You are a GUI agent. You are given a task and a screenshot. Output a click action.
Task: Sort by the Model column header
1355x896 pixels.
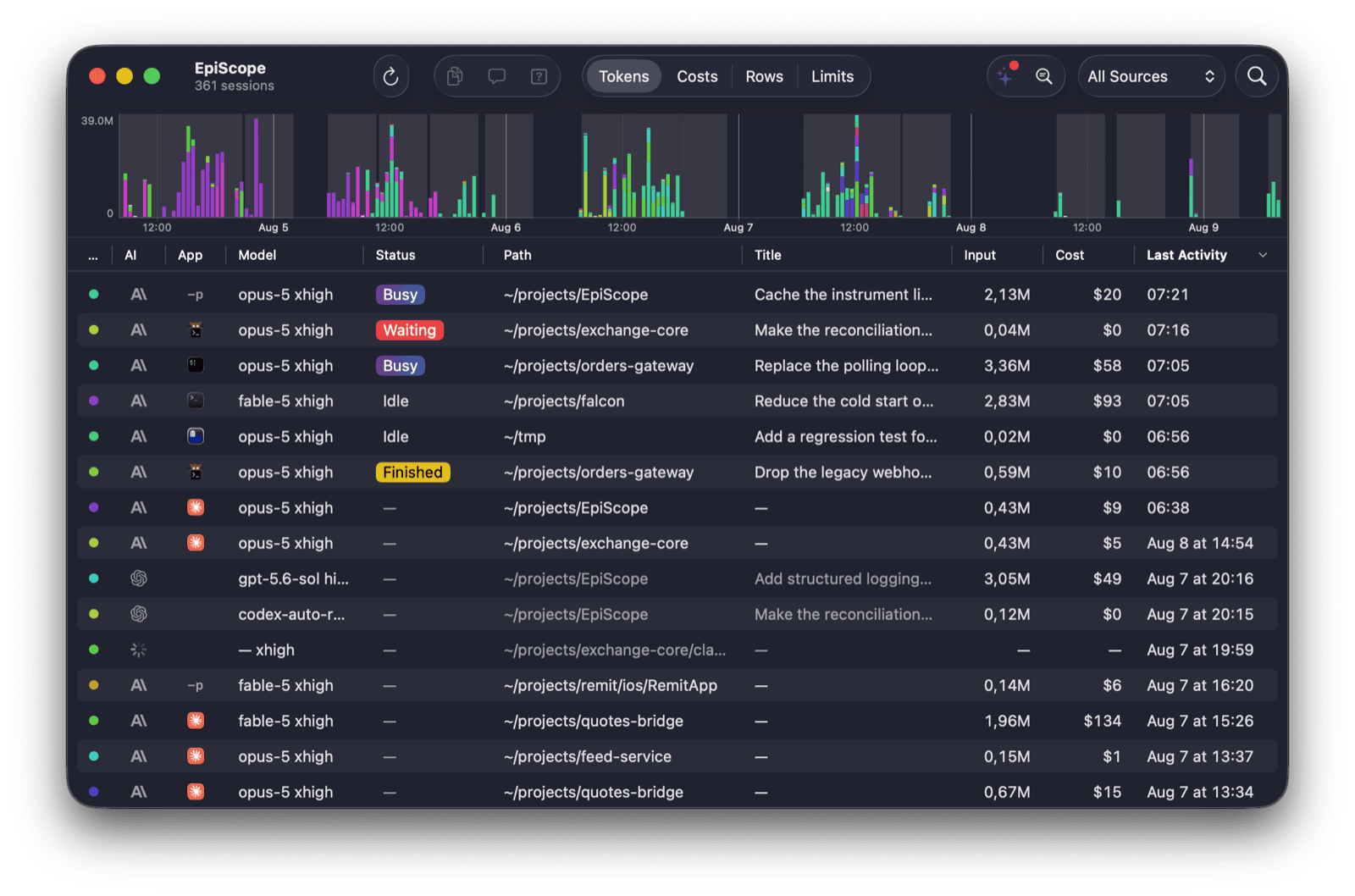coord(257,256)
